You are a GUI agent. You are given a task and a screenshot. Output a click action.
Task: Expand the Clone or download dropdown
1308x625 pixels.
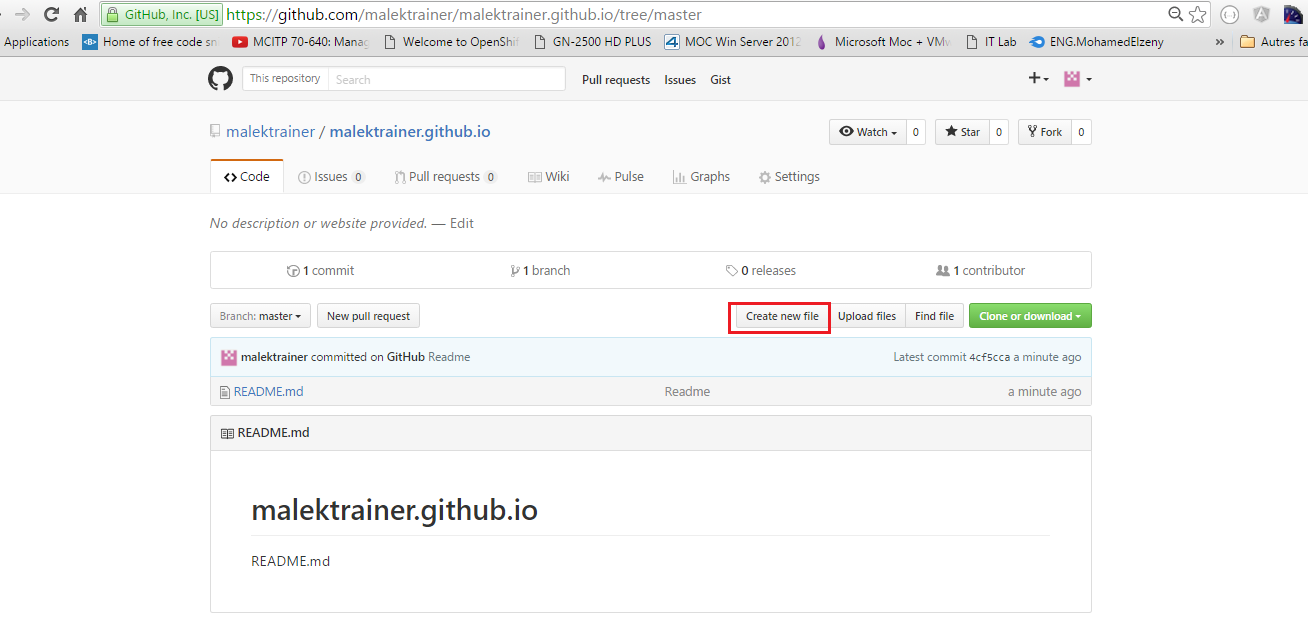point(1030,316)
